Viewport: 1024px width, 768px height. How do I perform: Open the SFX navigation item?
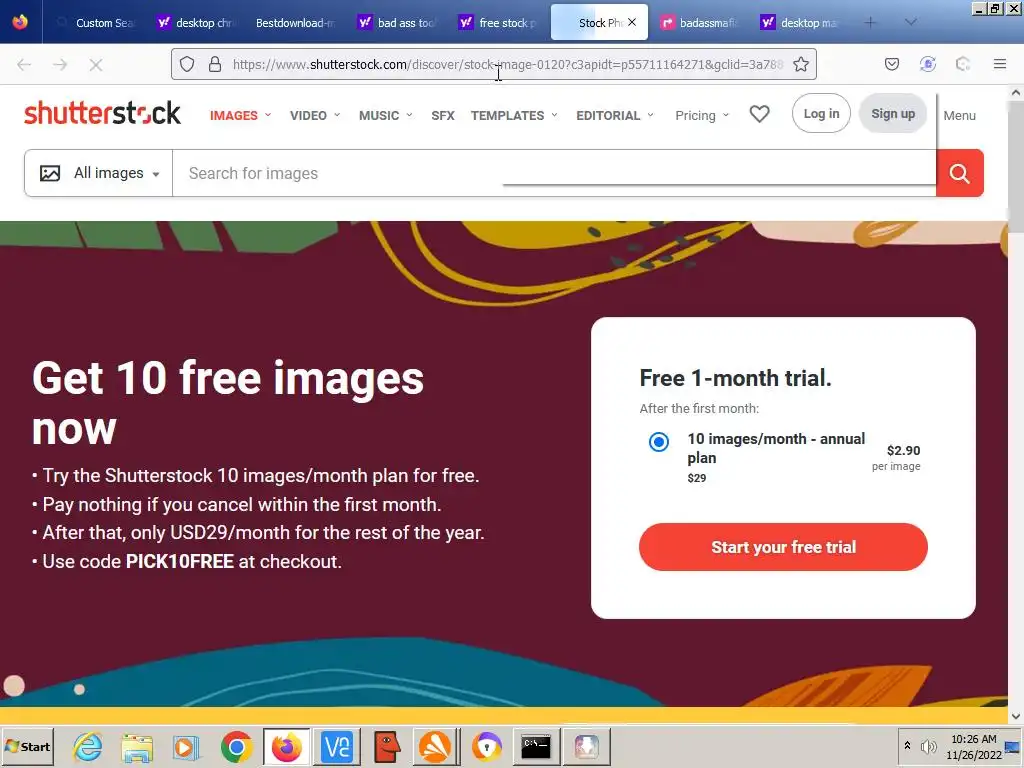click(442, 115)
